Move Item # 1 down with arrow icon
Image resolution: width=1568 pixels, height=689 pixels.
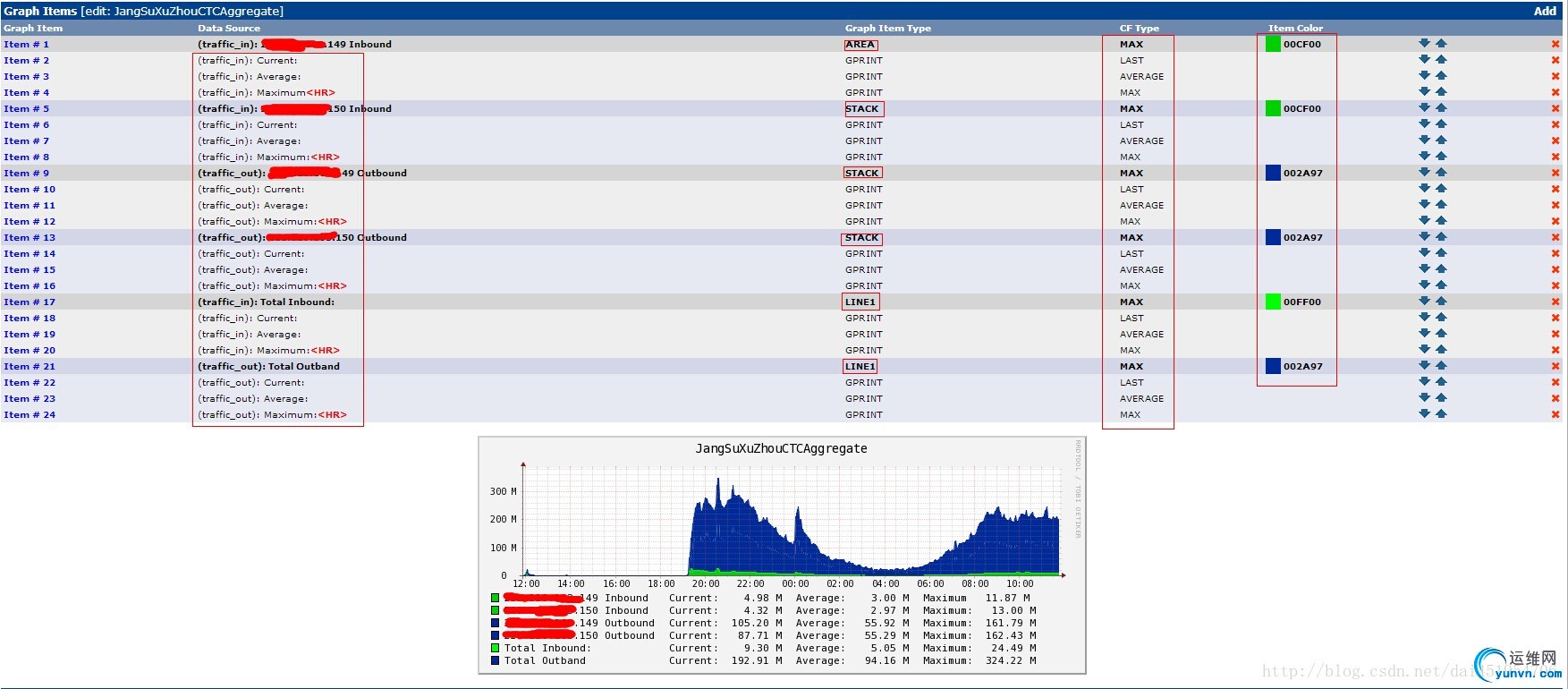pos(1424,43)
